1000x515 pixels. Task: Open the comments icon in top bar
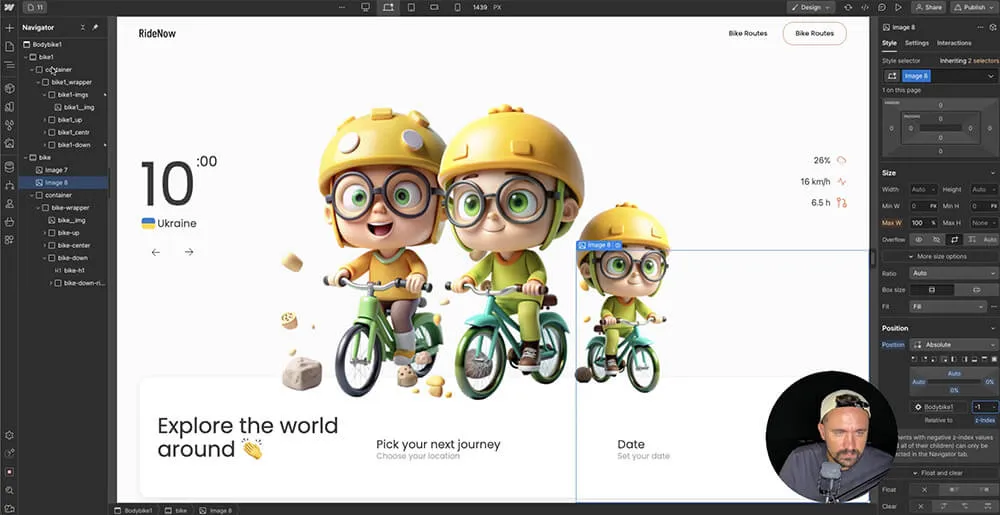coord(882,8)
